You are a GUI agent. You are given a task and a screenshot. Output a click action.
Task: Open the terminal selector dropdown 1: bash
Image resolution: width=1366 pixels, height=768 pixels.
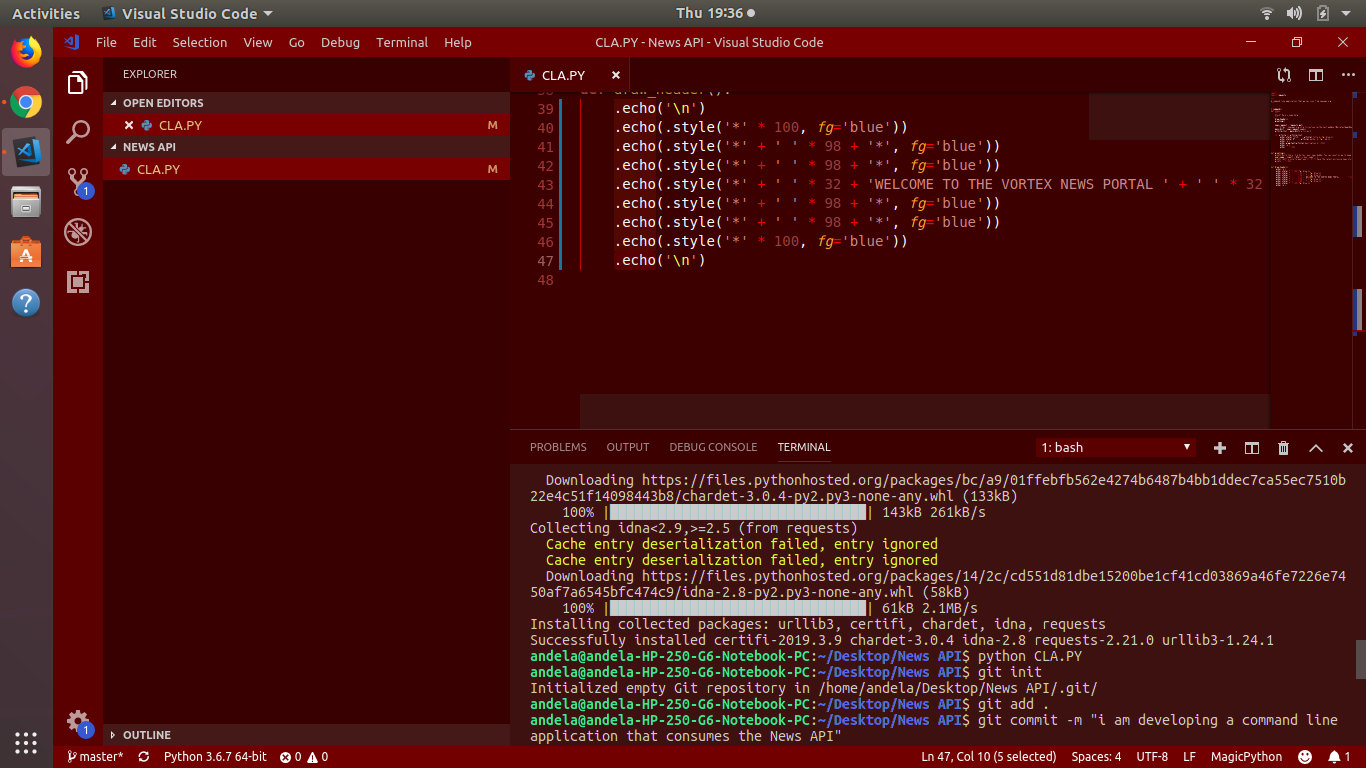[1116, 447]
